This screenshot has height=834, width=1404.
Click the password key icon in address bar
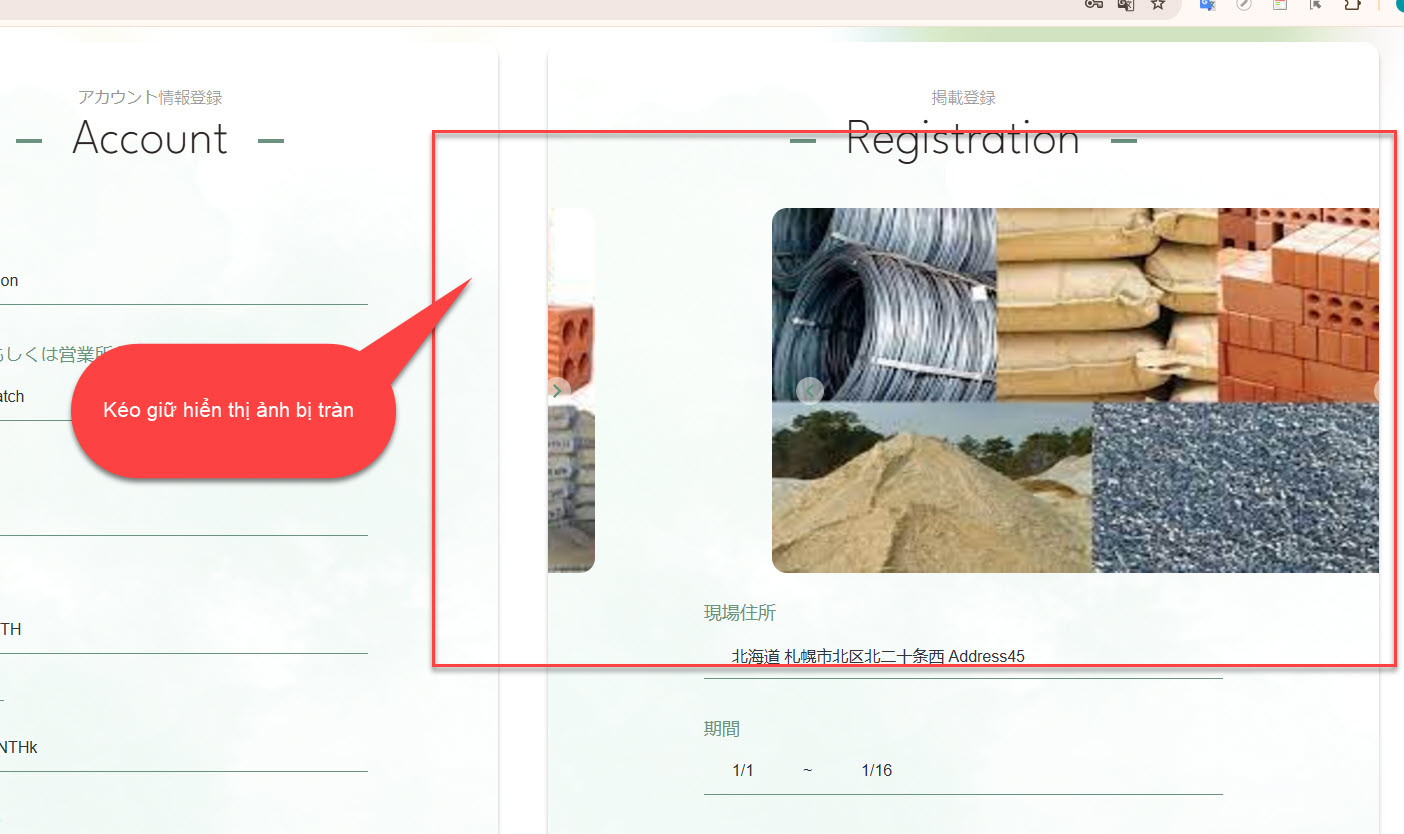click(x=1093, y=5)
